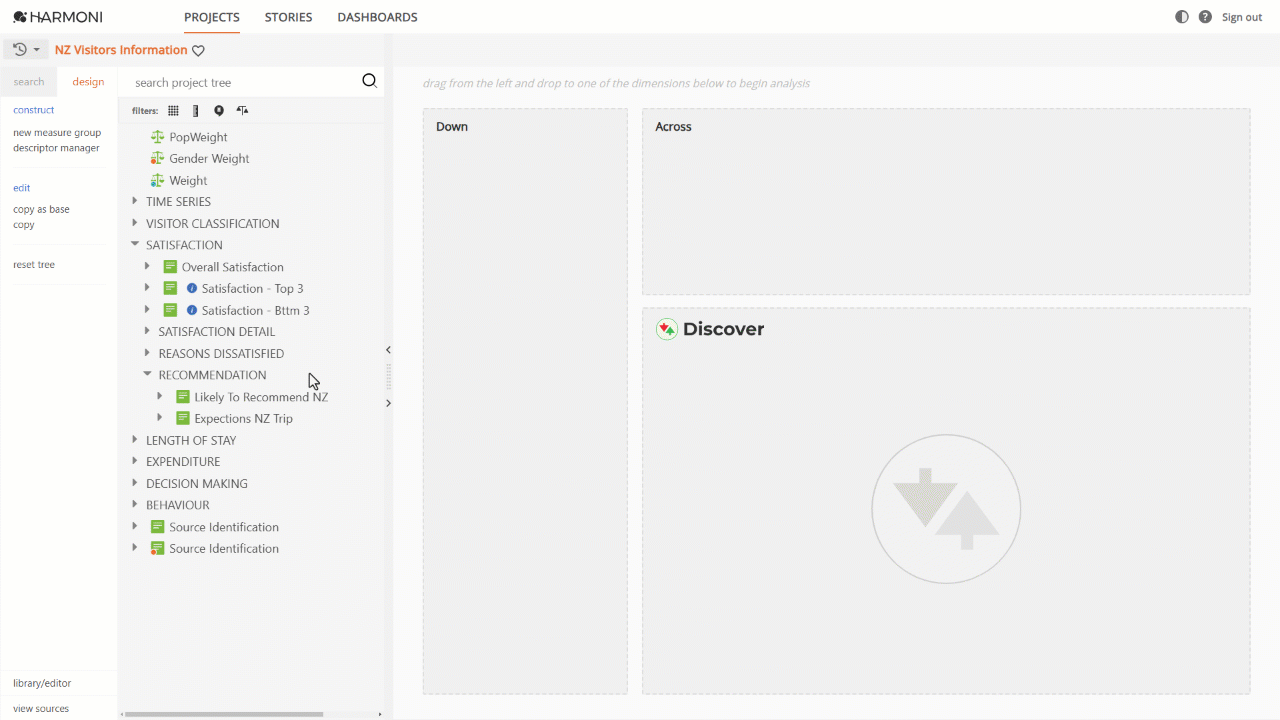Open the help question mark icon

point(1205,17)
